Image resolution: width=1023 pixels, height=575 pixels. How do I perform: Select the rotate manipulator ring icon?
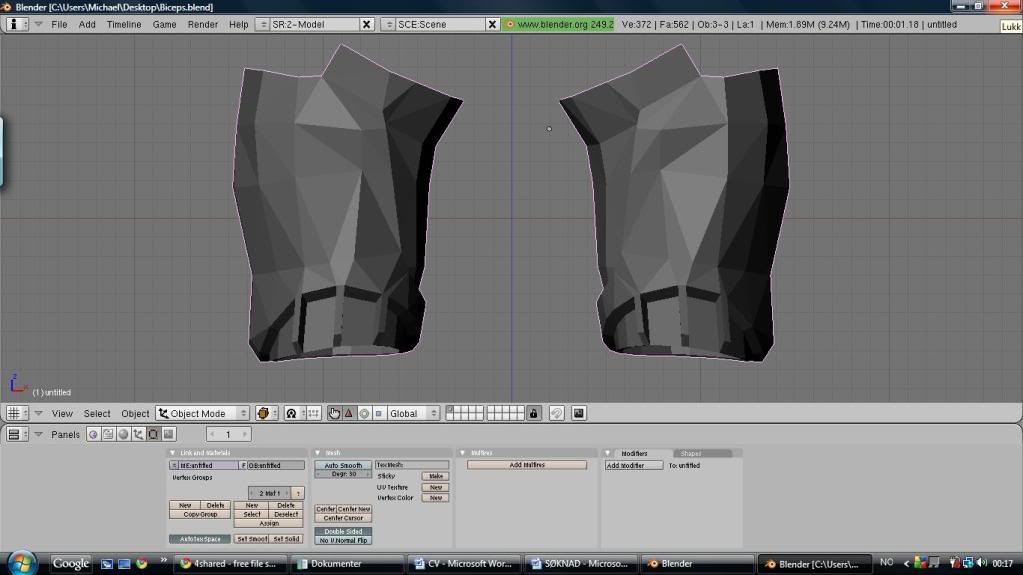(x=364, y=413)
